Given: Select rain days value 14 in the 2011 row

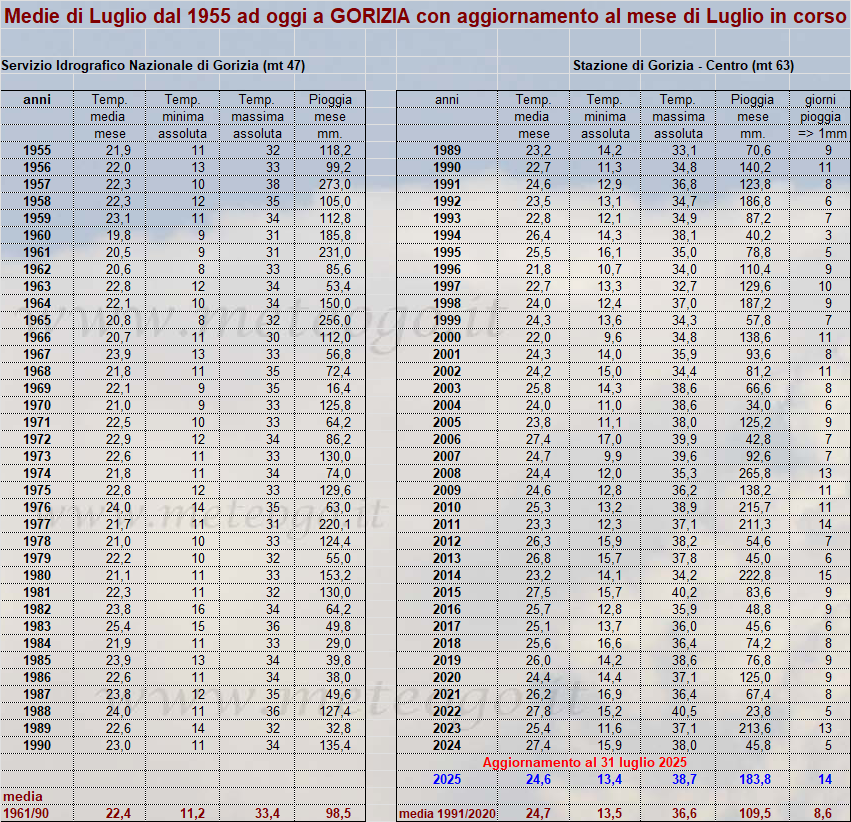Looking at the screenshot, I should [825, 524].
